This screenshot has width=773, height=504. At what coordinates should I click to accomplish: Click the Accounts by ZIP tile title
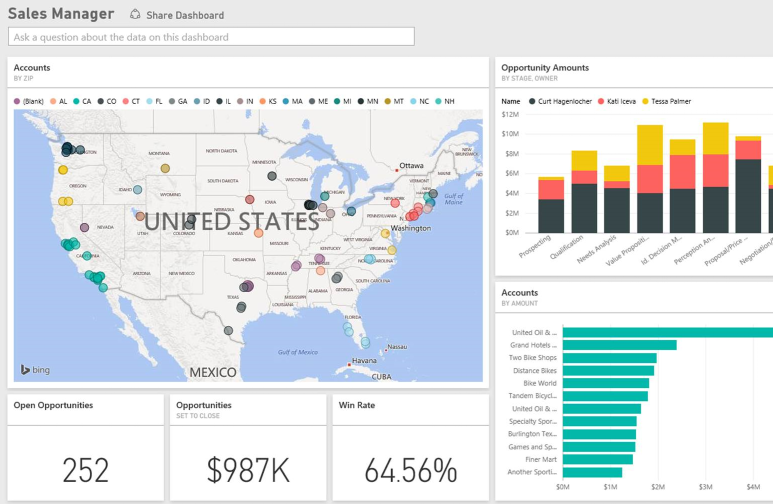coord(32,68)
